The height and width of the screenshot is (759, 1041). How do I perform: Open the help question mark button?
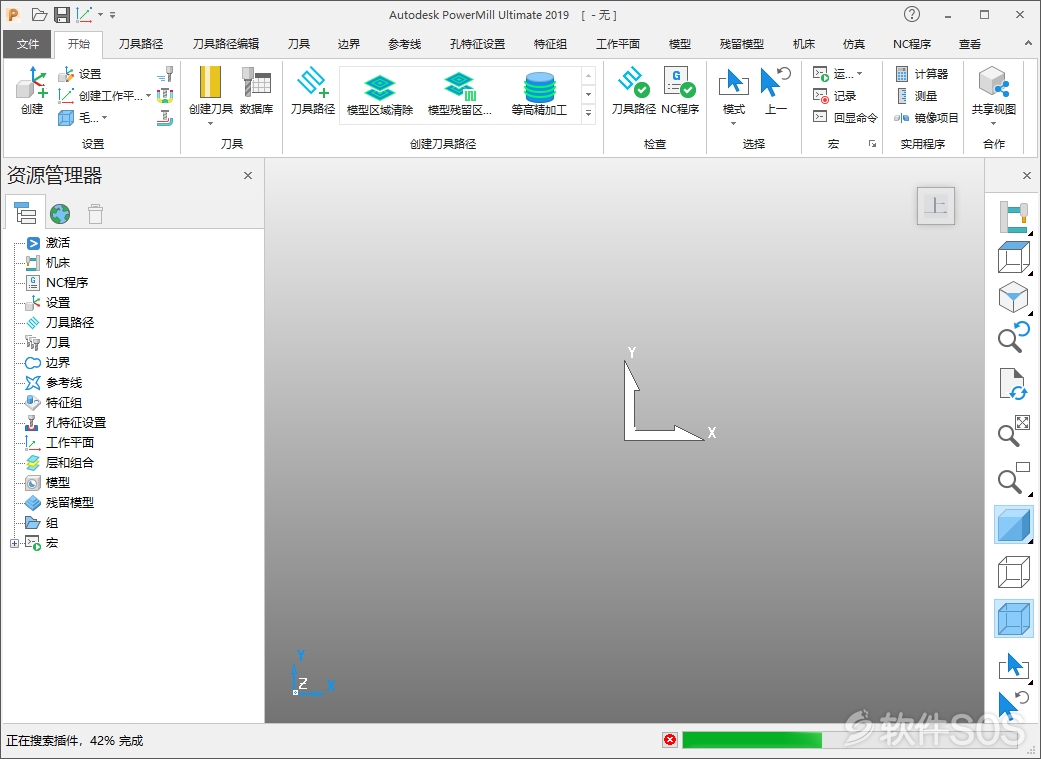pyautogui.click(x=912, y=14)
